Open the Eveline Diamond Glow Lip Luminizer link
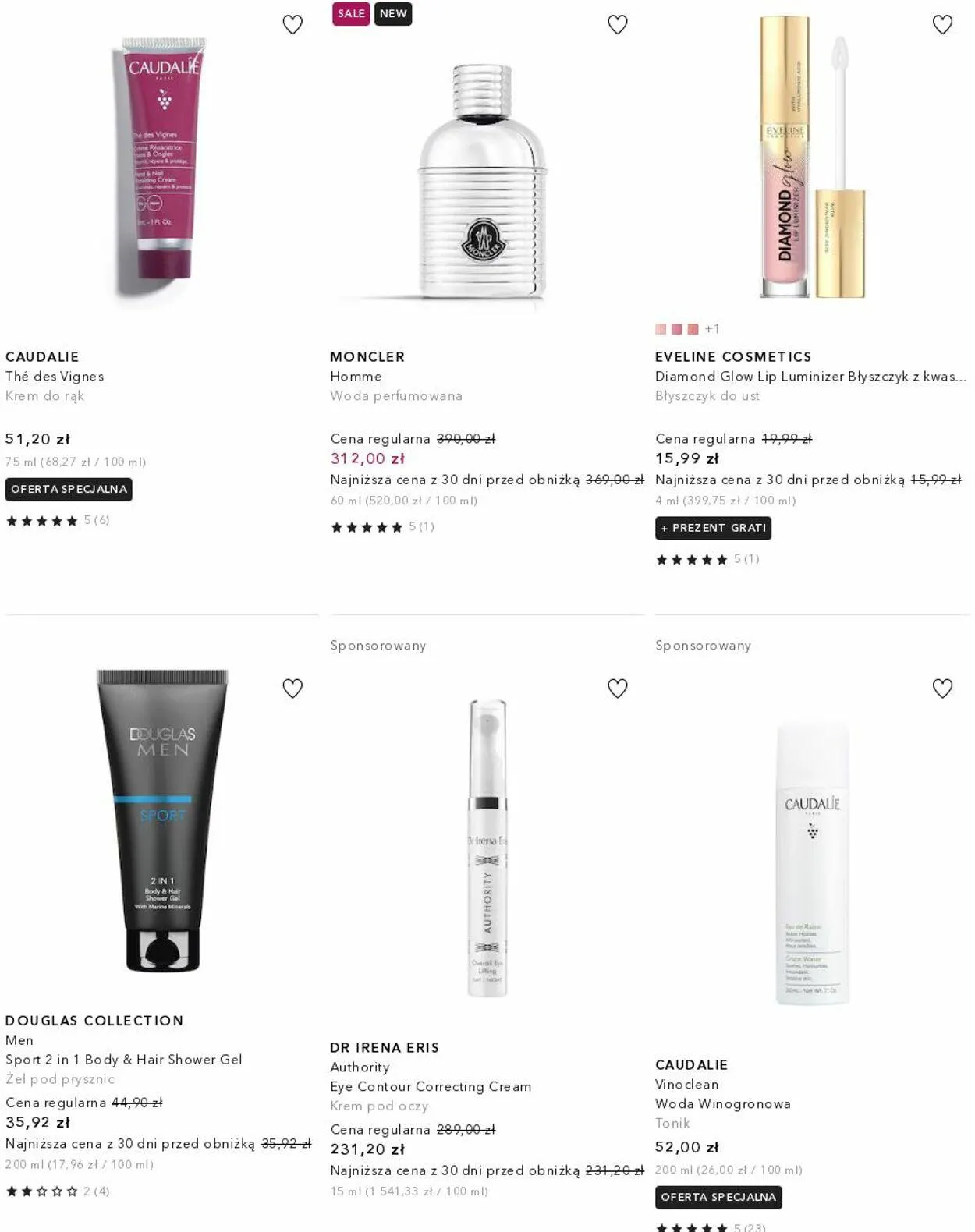The image size is (975, 1232). [x=811, y=377]
